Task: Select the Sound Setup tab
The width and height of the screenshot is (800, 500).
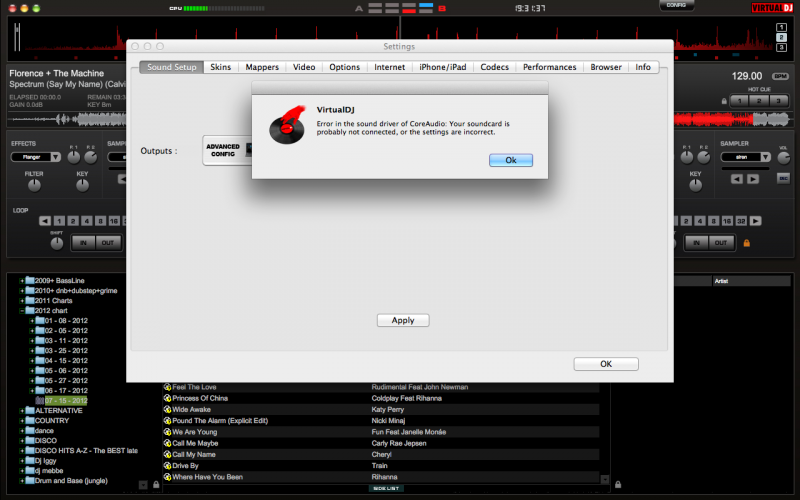Action: point(171,67)
